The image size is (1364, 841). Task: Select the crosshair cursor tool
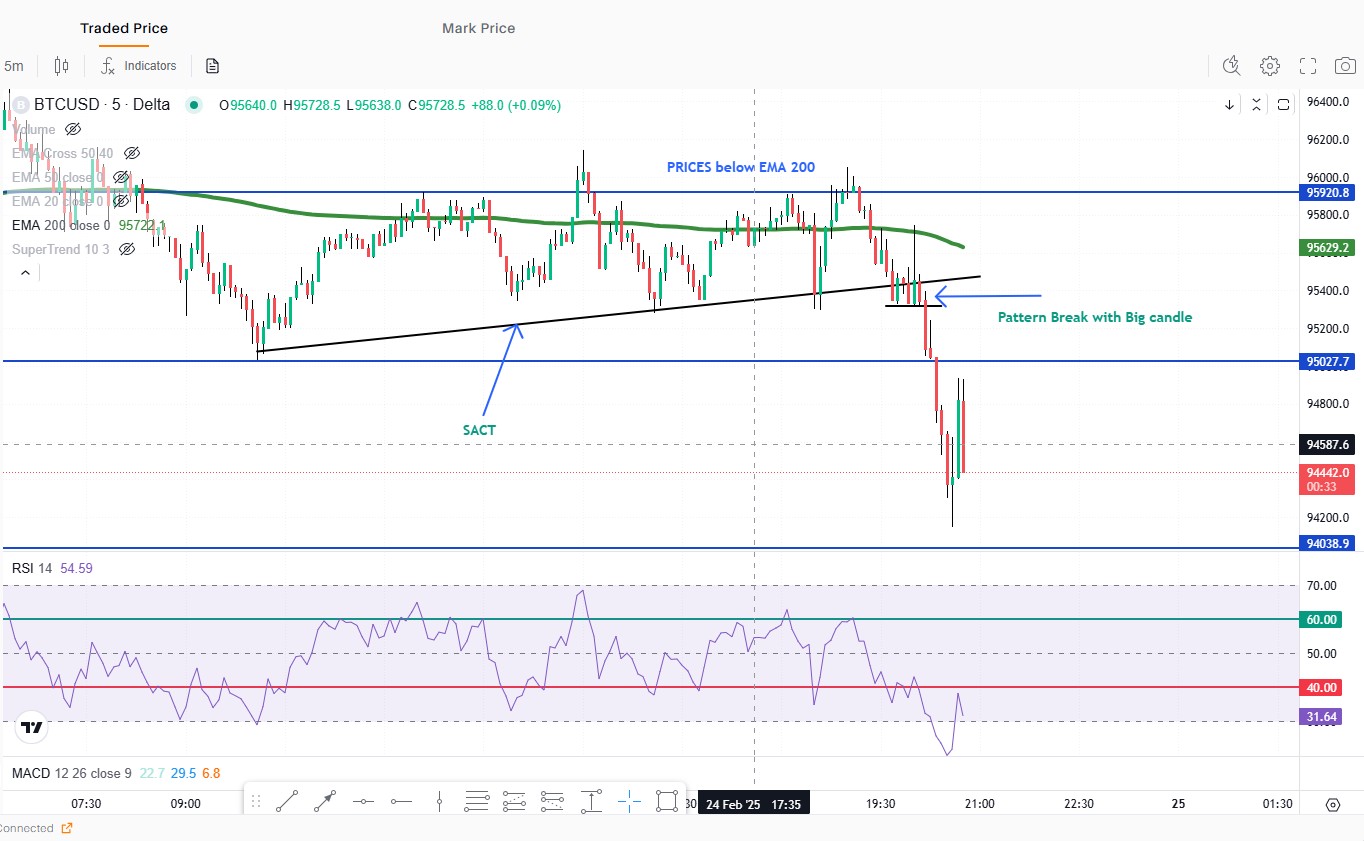[x=629, y=801]
